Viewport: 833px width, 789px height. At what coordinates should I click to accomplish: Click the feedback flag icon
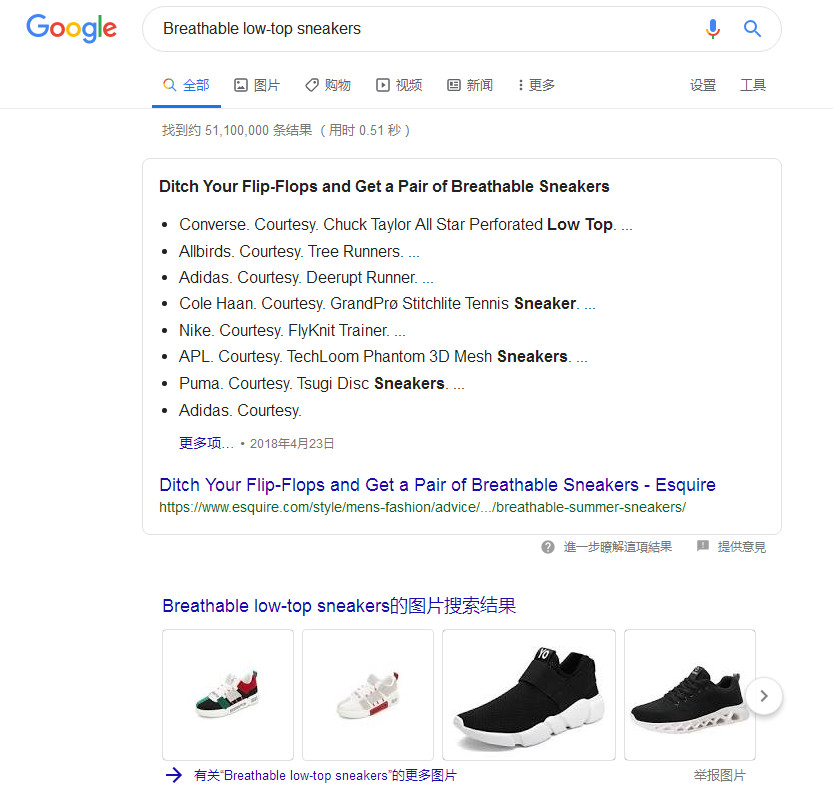[702, 546]
